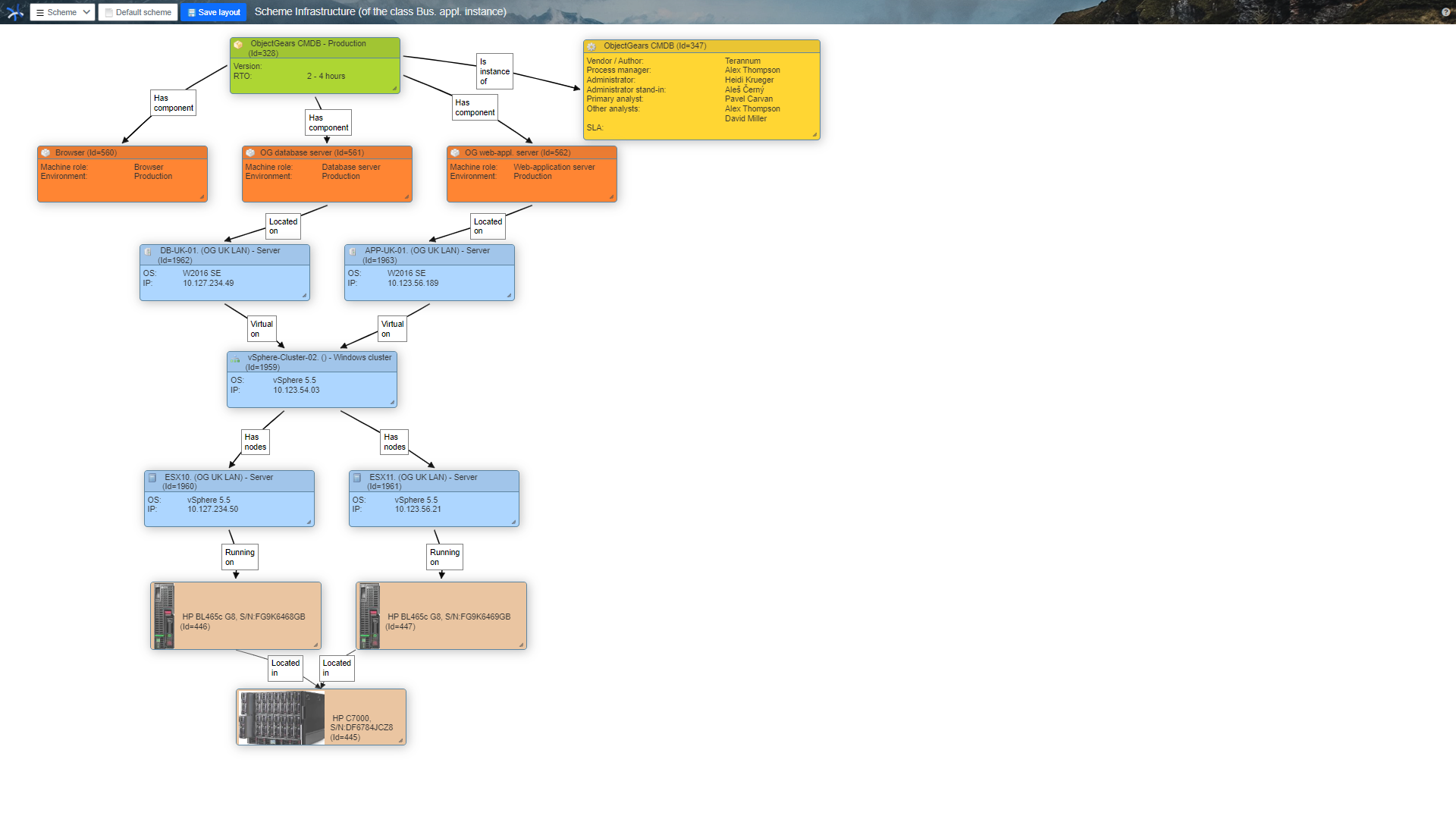Click the orange Browser Id=560 node icon

pyautogui.click(x=46, y=152)
